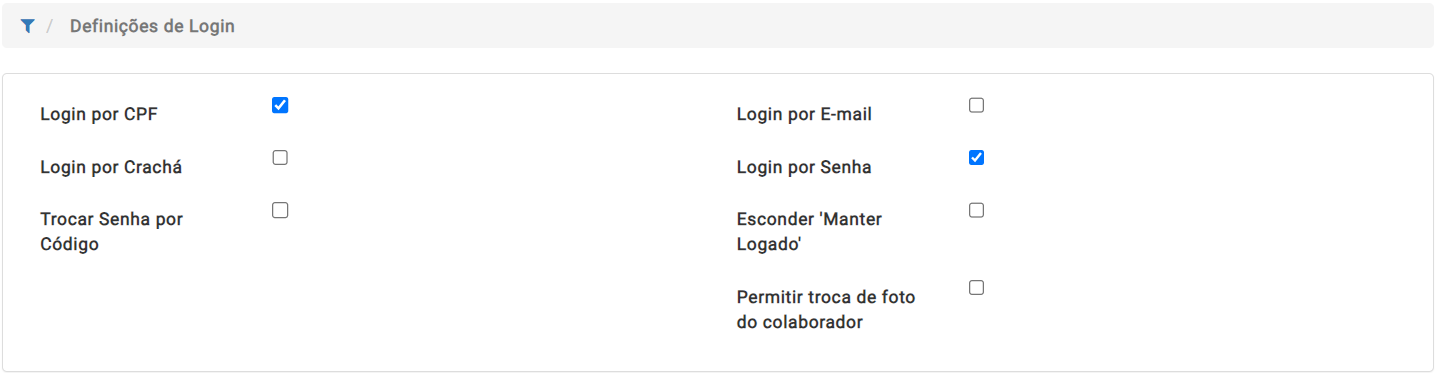Tick Permitir troca de foto checkbox
The width and height of the screenshot is (1435, 373).
click(977, 288)
